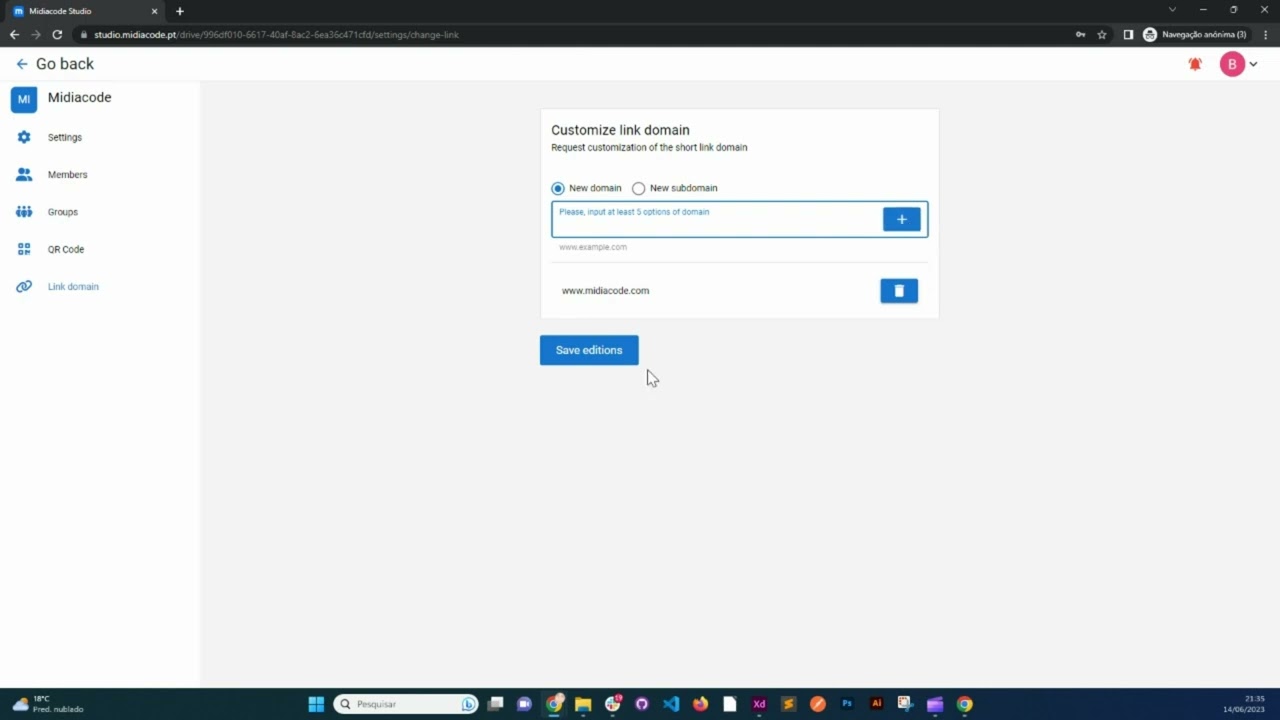The width and height of the screenshot is (1280, 720).
Task: Reload the page in the browser
Action: (57, 35)
